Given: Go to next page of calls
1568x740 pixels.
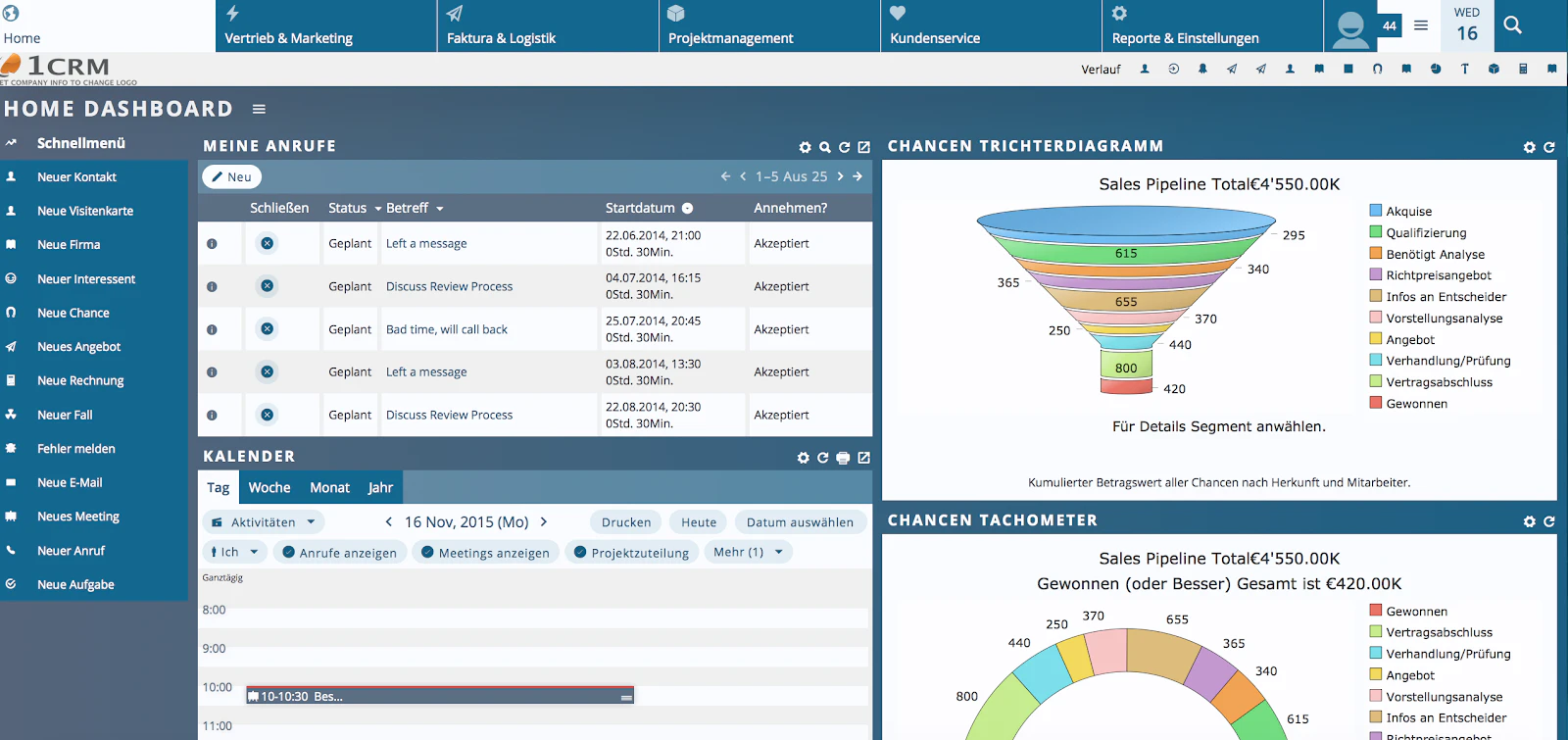Looking at the screenshot, I should coord(840,176).
